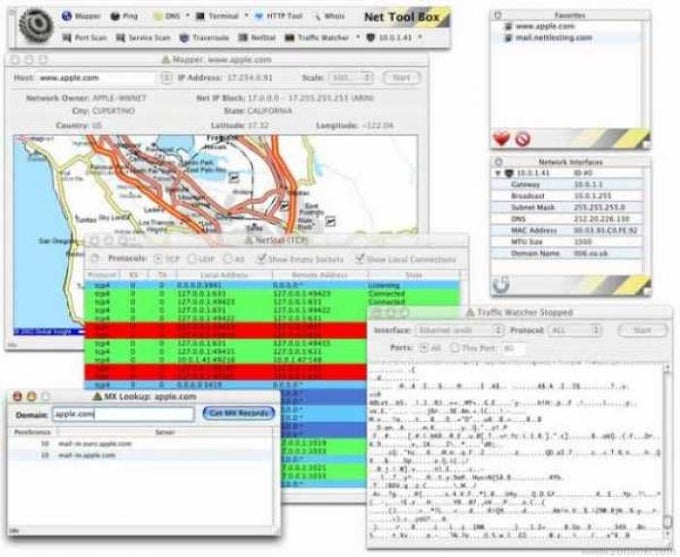Screen dimensions: 680x557
Task: Select the Domain Name row in Network Interfaces
Action: 567,254
